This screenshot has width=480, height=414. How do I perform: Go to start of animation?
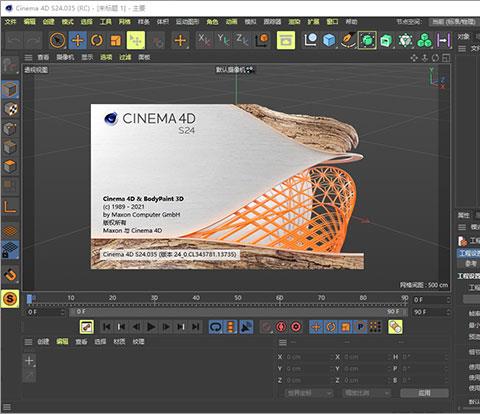(107, 327)
